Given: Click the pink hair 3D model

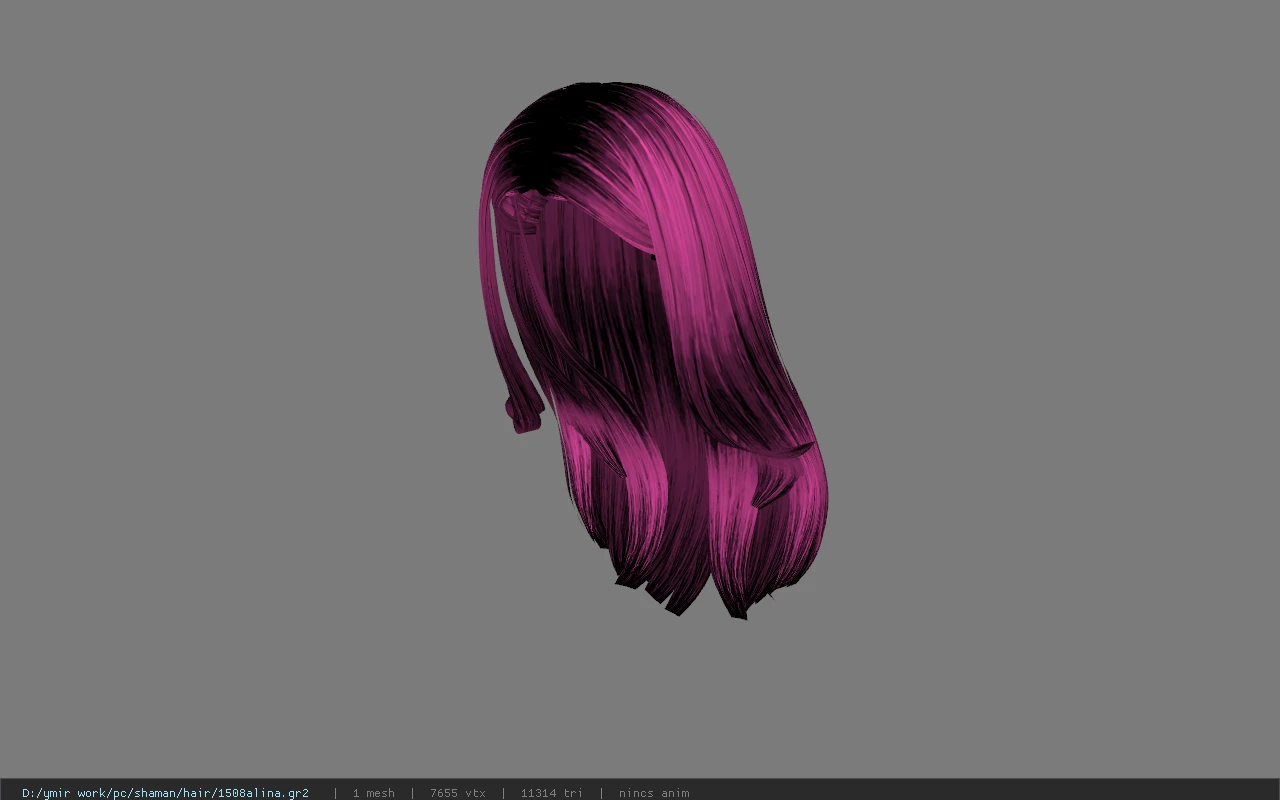Looking at the screenshot, I should 652,350.
